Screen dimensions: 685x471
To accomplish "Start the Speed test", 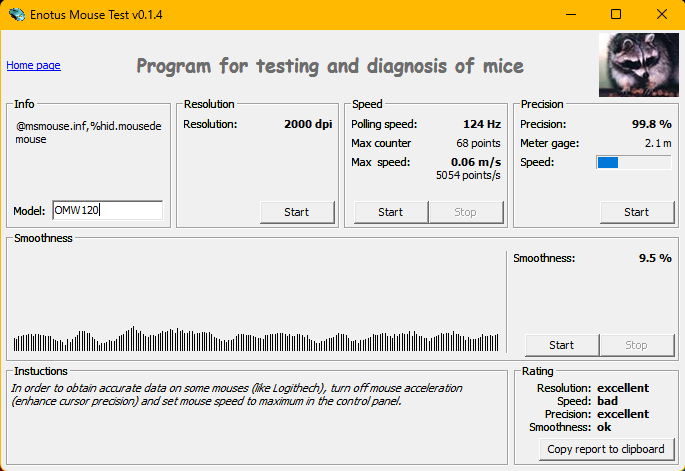I will click(391, 212).
